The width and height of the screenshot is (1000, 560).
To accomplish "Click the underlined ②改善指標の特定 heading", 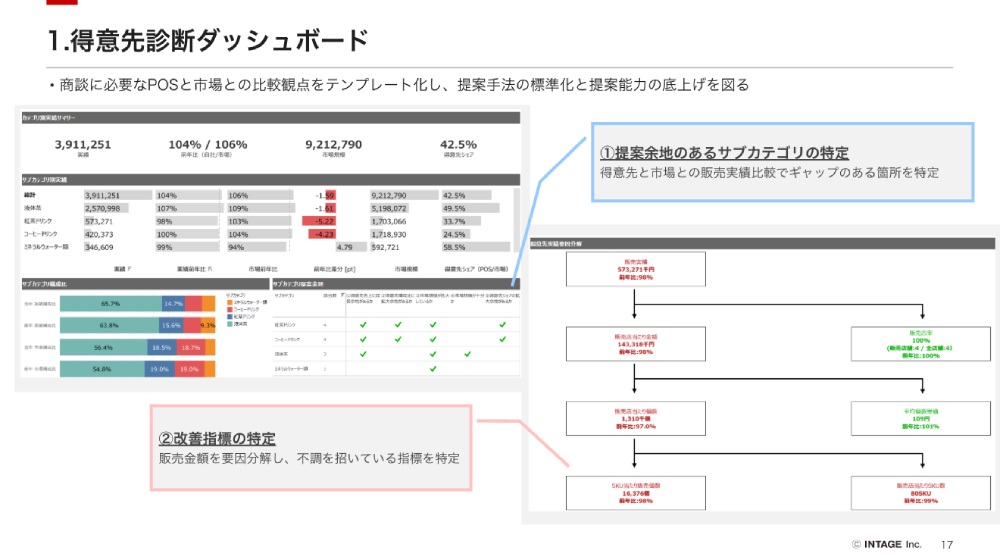I will pos(217,438).
